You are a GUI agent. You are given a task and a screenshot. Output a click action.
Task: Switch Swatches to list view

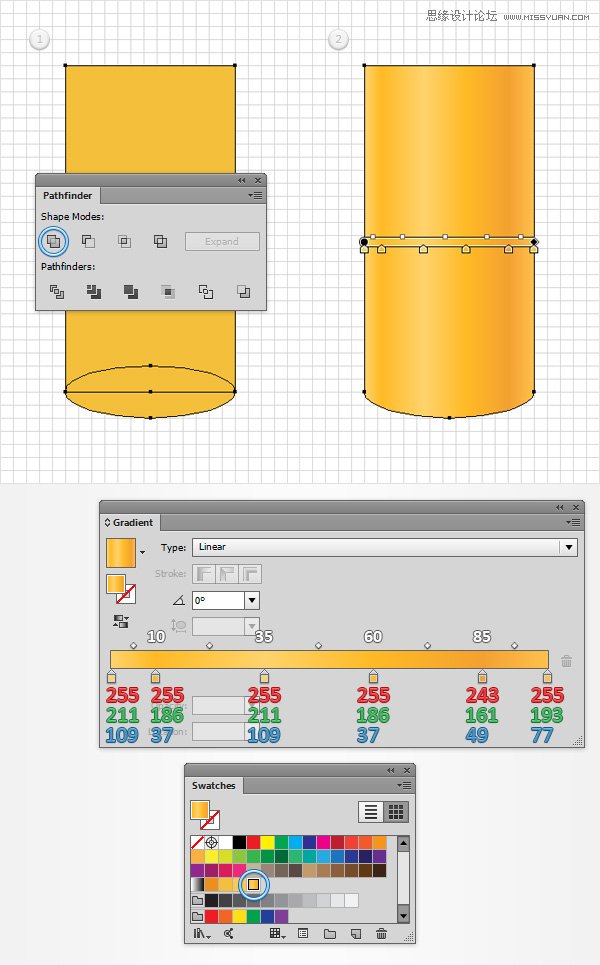click(369, 812)
